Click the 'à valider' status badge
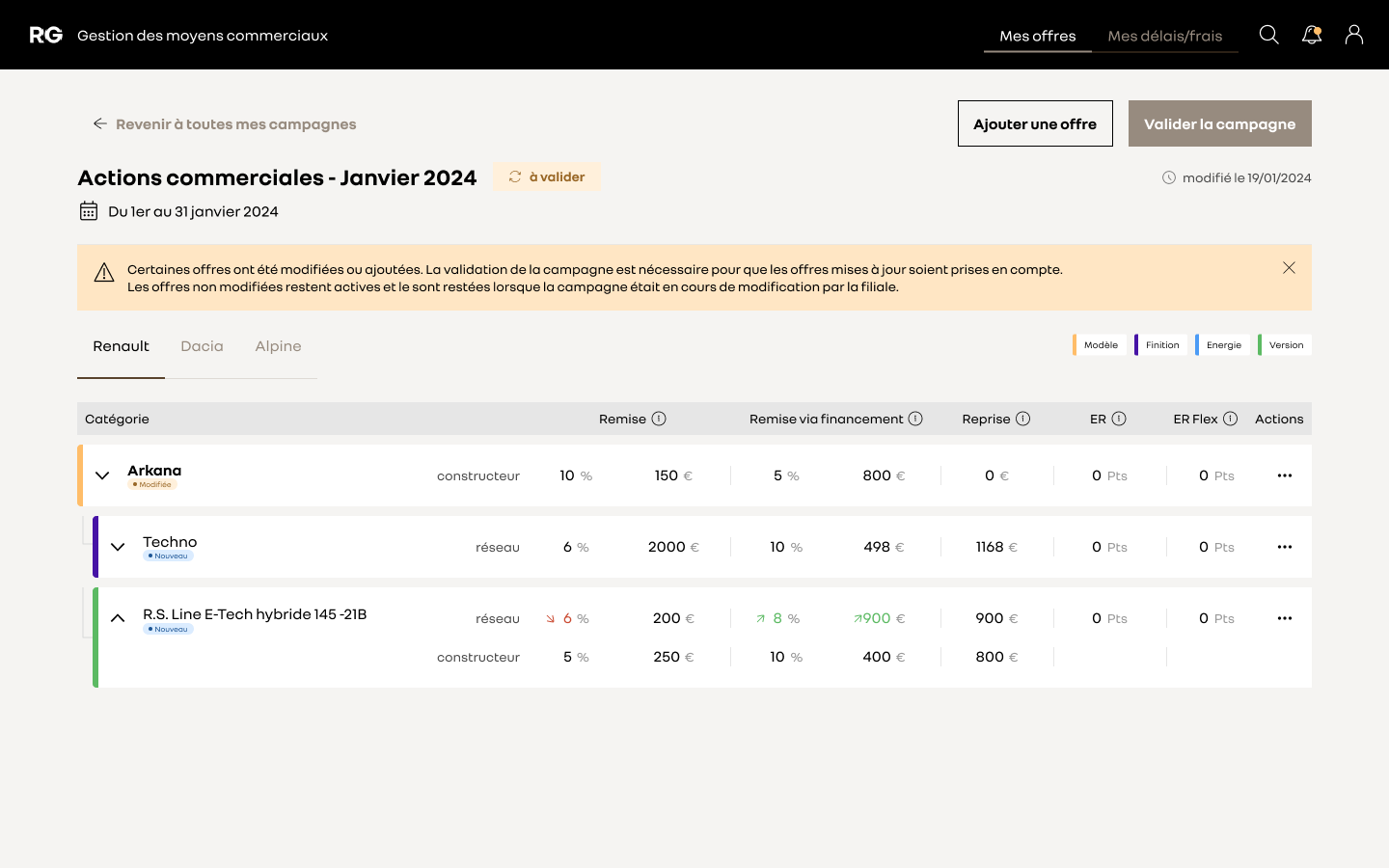Image resolution: width=1389 pixels, height=868 pixels. click(x=547, y=176)
